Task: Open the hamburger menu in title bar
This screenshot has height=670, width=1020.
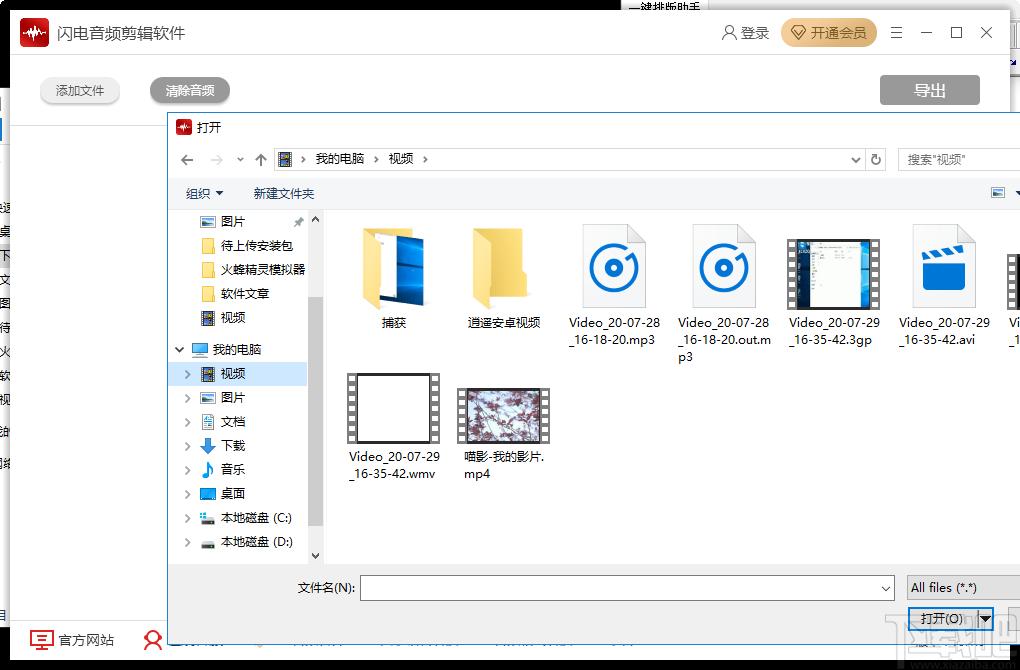Action: 896,33
